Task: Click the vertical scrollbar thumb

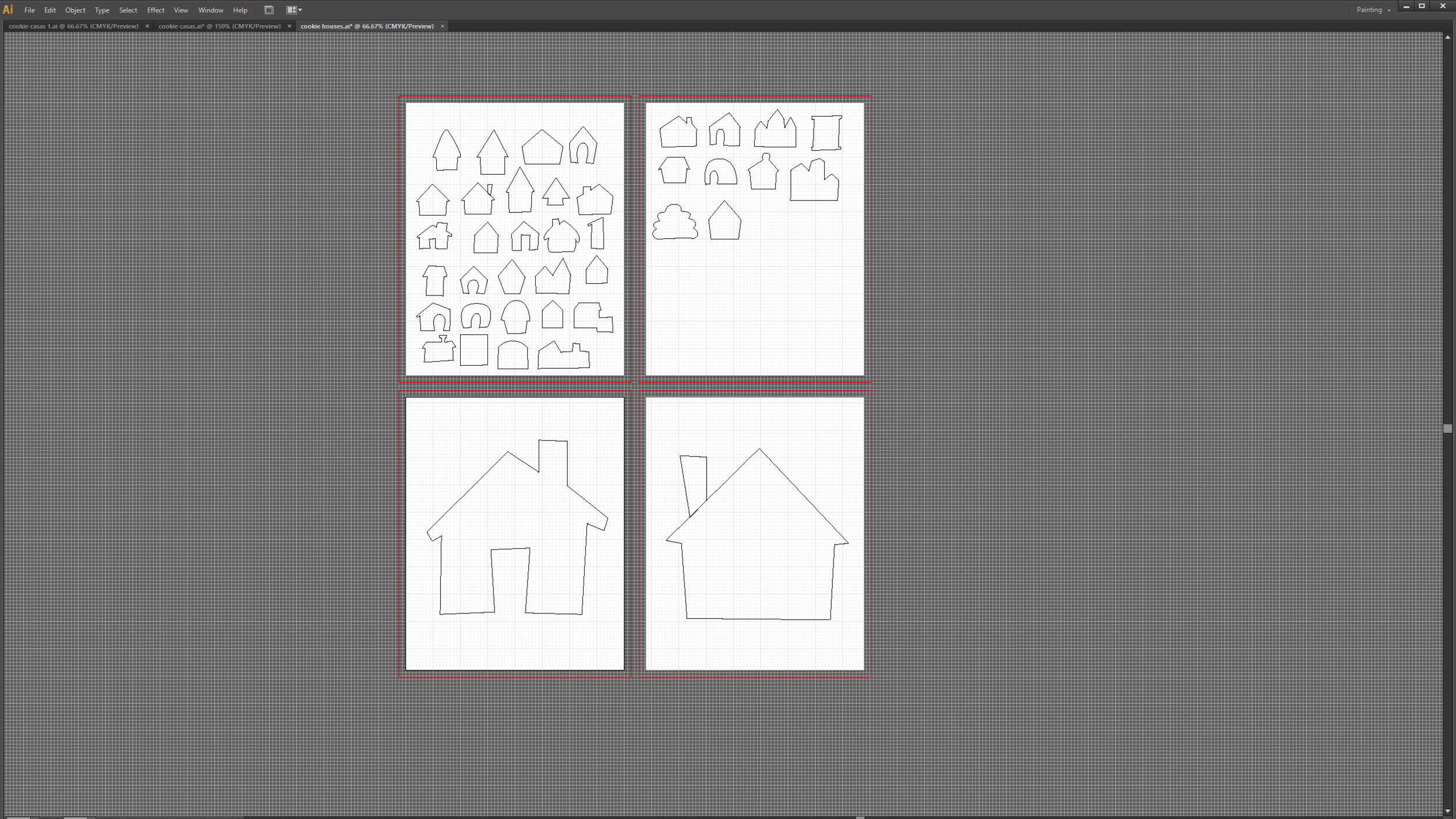Action: pyautogui.click(x=1447, y=429)
